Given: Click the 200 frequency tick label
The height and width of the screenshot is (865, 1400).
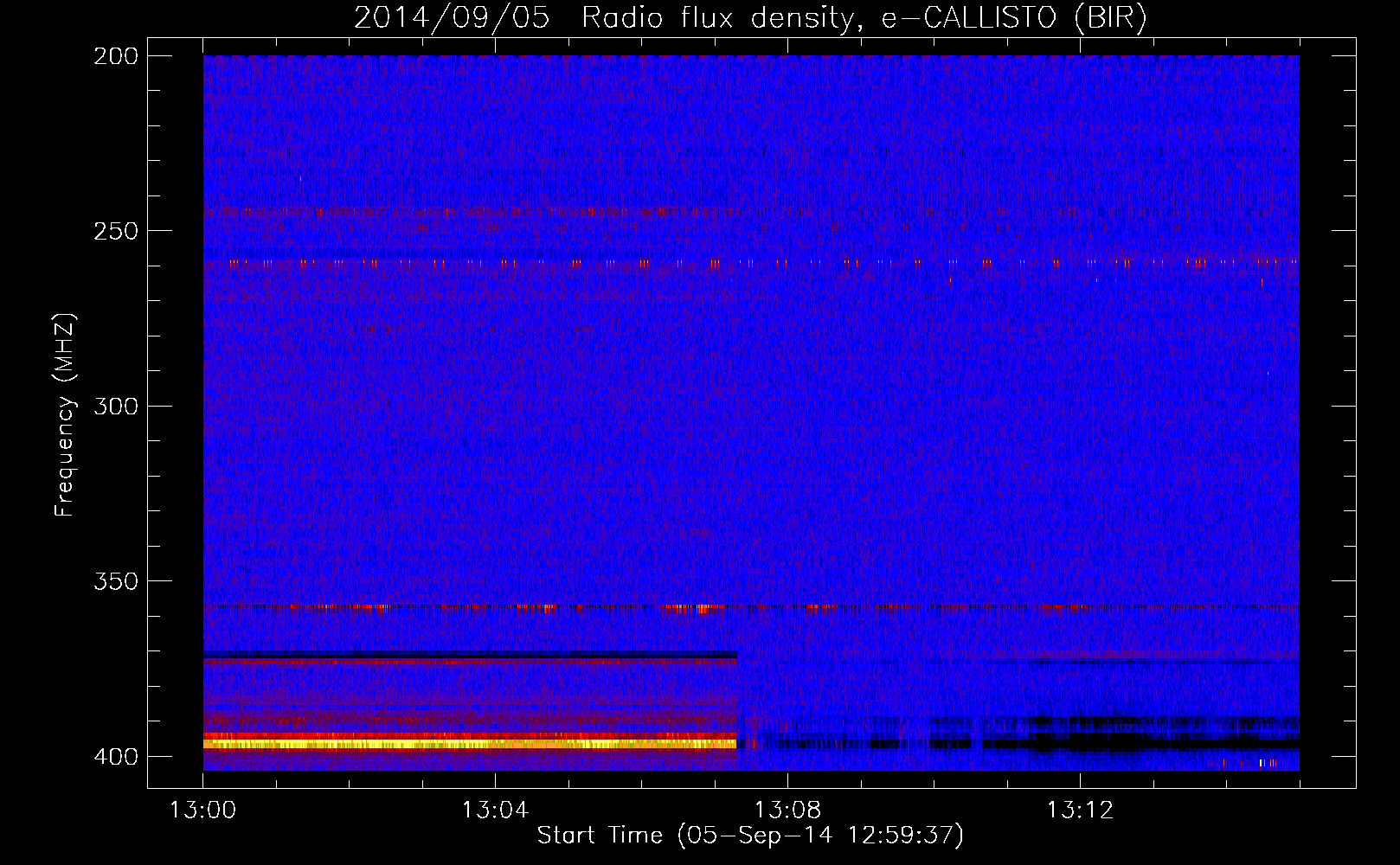Looking at the screenshot, I should click(115, 56).
